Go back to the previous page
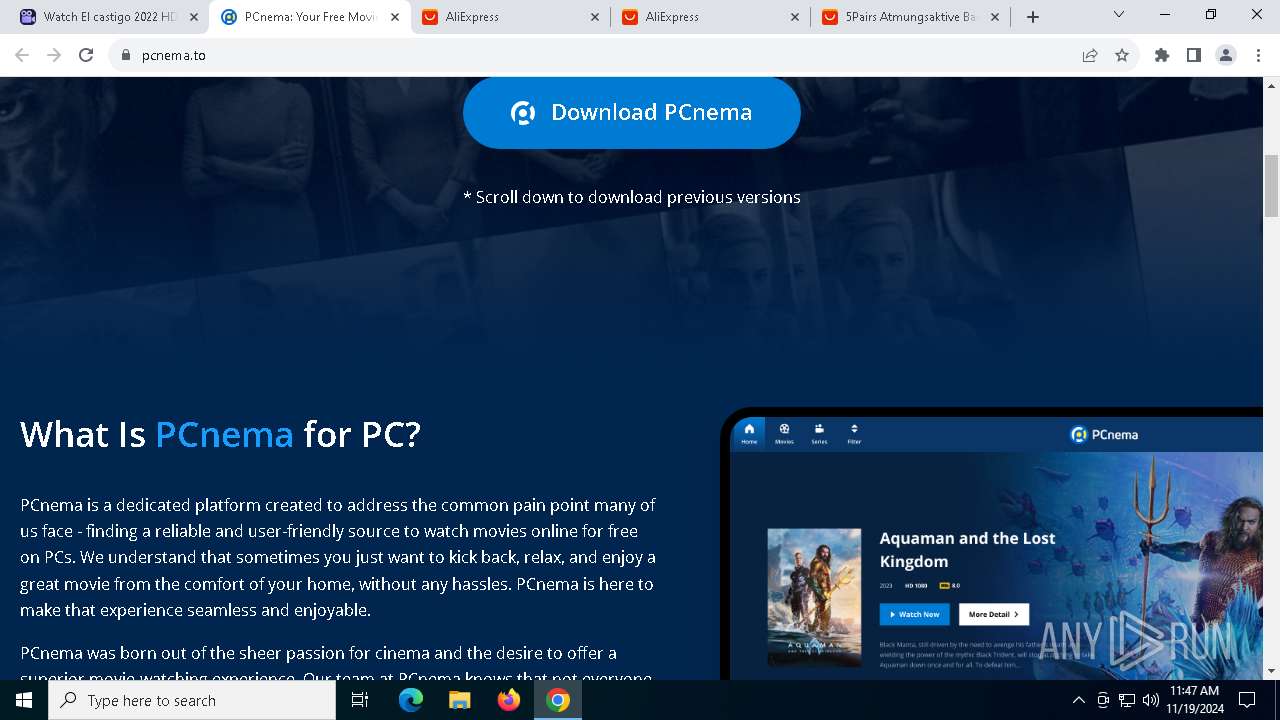The width and height of the screenshot is (1280, 720). [22, 55]
